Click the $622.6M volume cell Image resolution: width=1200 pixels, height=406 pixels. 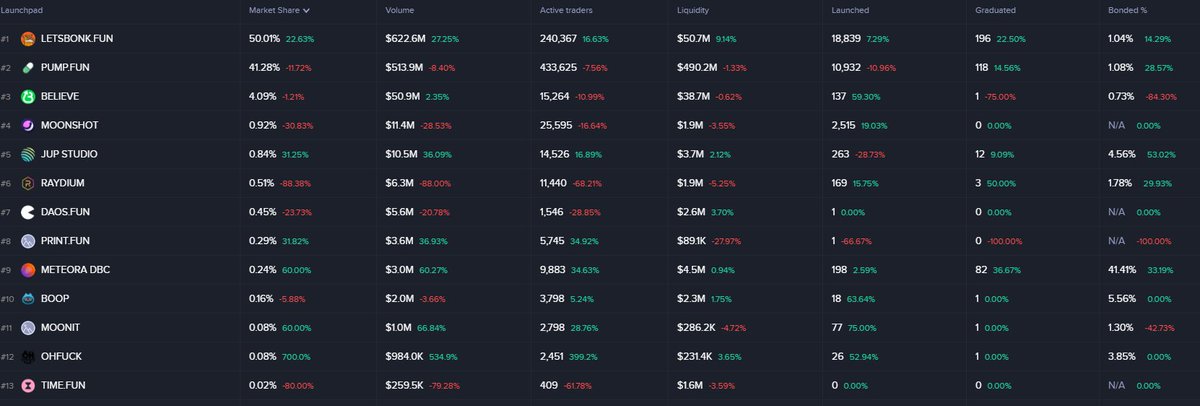[405, 39]
